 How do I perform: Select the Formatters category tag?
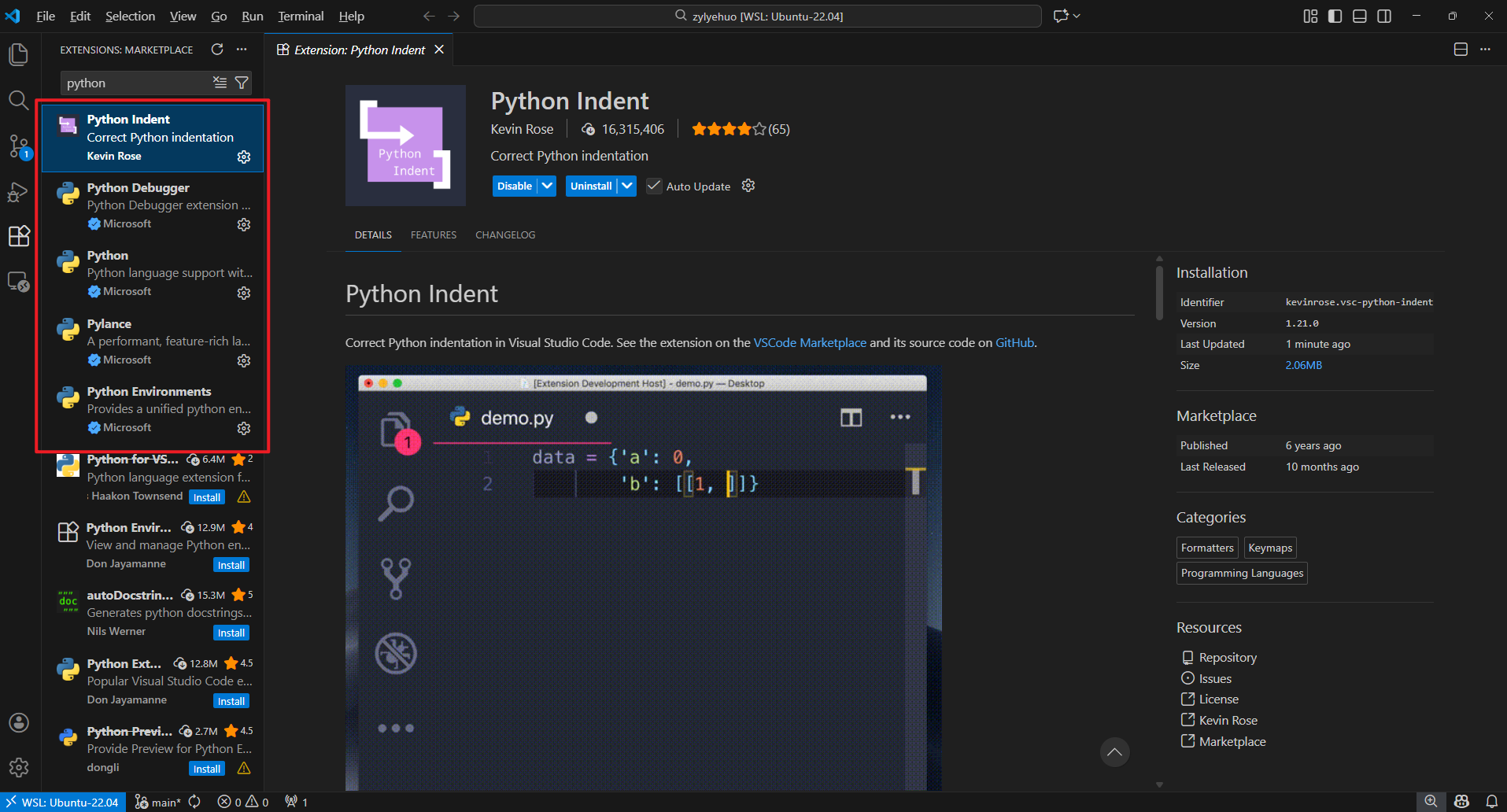(1207, 548)
